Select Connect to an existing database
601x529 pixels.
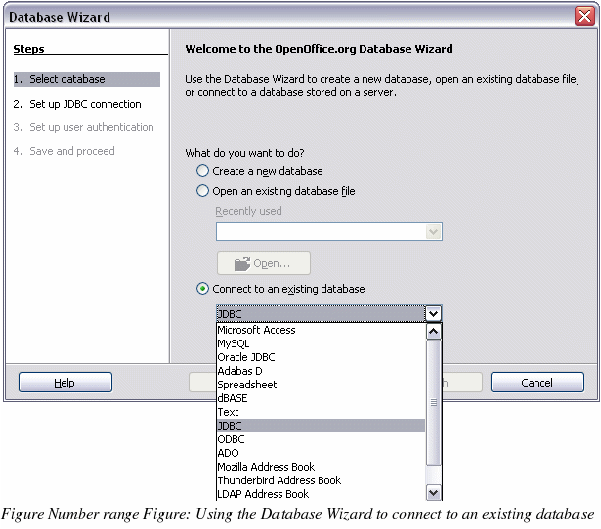pyautogui.click(x=203, y=289)
